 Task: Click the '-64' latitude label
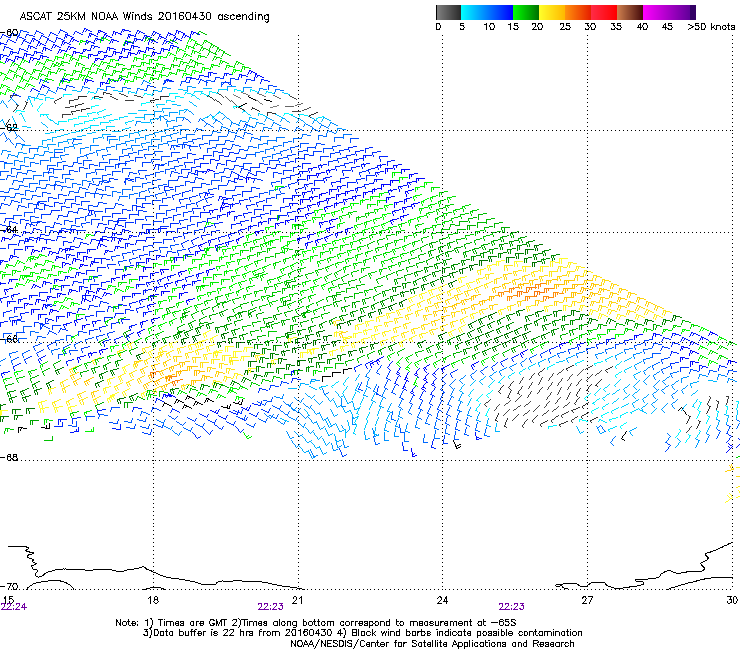[9, 230]
